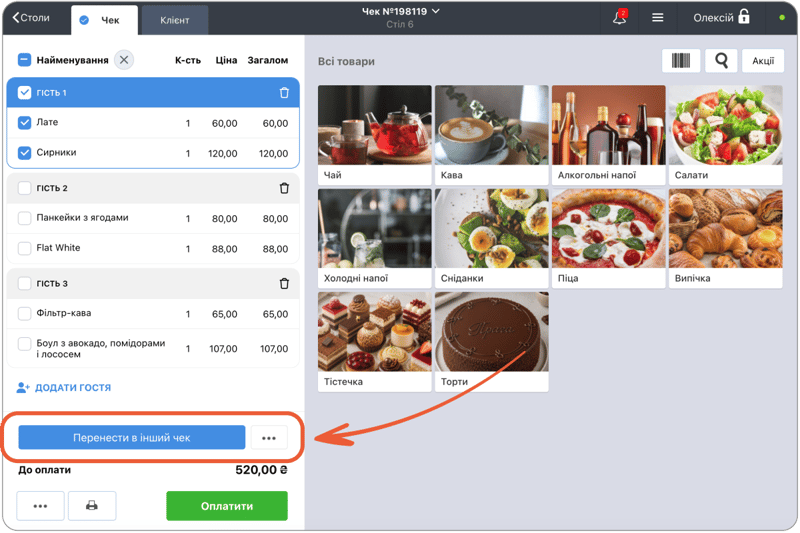Check the Гість 2 checkbox

click(x=24, y=188)
